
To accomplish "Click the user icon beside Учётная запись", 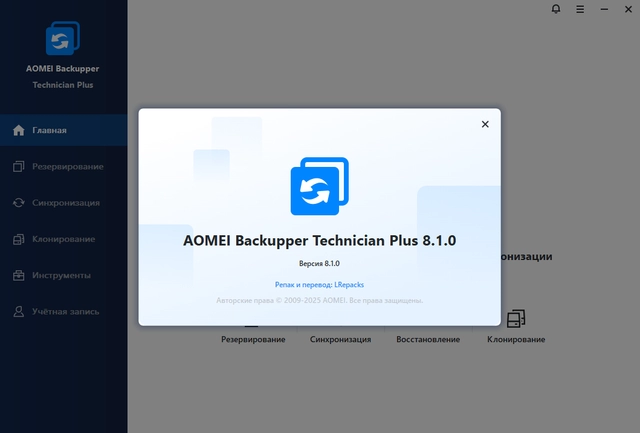I will 18,312.
